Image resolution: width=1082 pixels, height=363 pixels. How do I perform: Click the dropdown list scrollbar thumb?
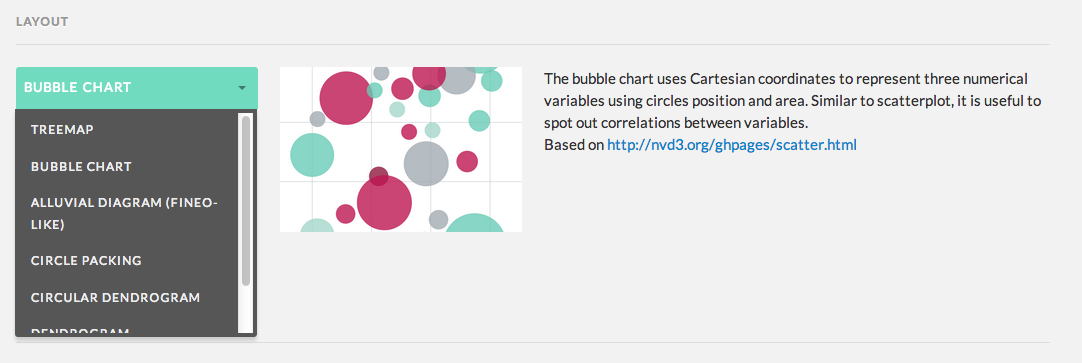[246, 201]
